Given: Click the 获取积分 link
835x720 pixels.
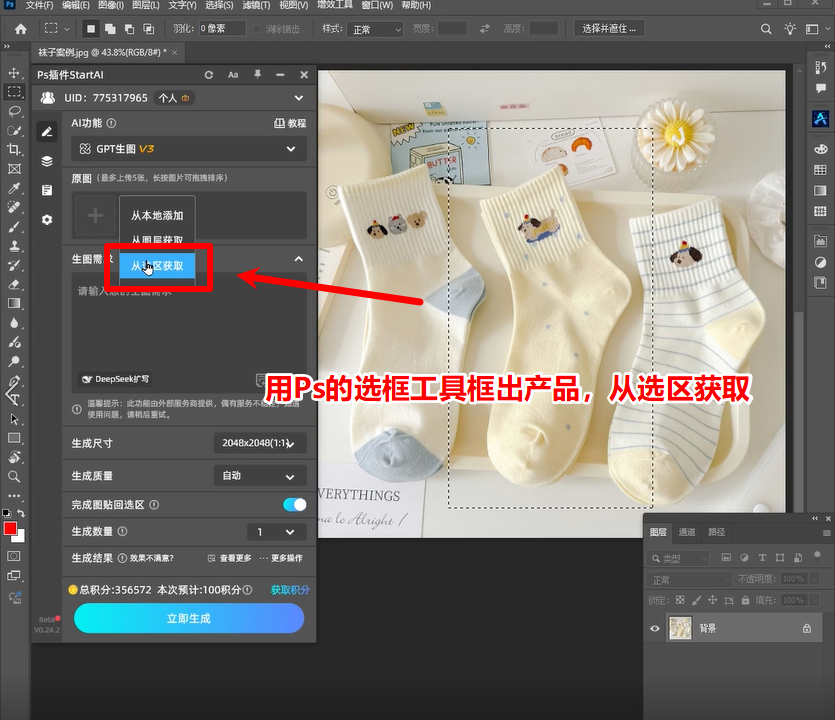Looking at the screenshot, I should [290, 590].
